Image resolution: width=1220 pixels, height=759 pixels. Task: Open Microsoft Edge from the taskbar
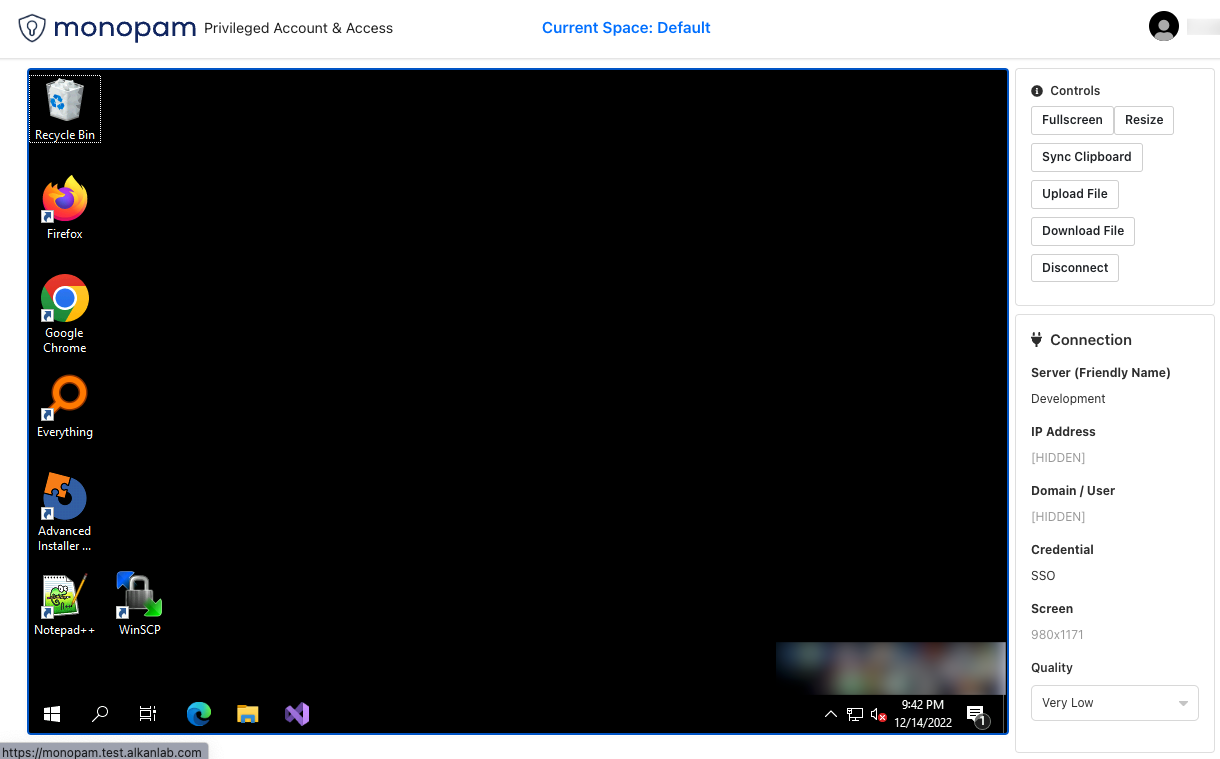pyautogui.click(x=199, y=713)
